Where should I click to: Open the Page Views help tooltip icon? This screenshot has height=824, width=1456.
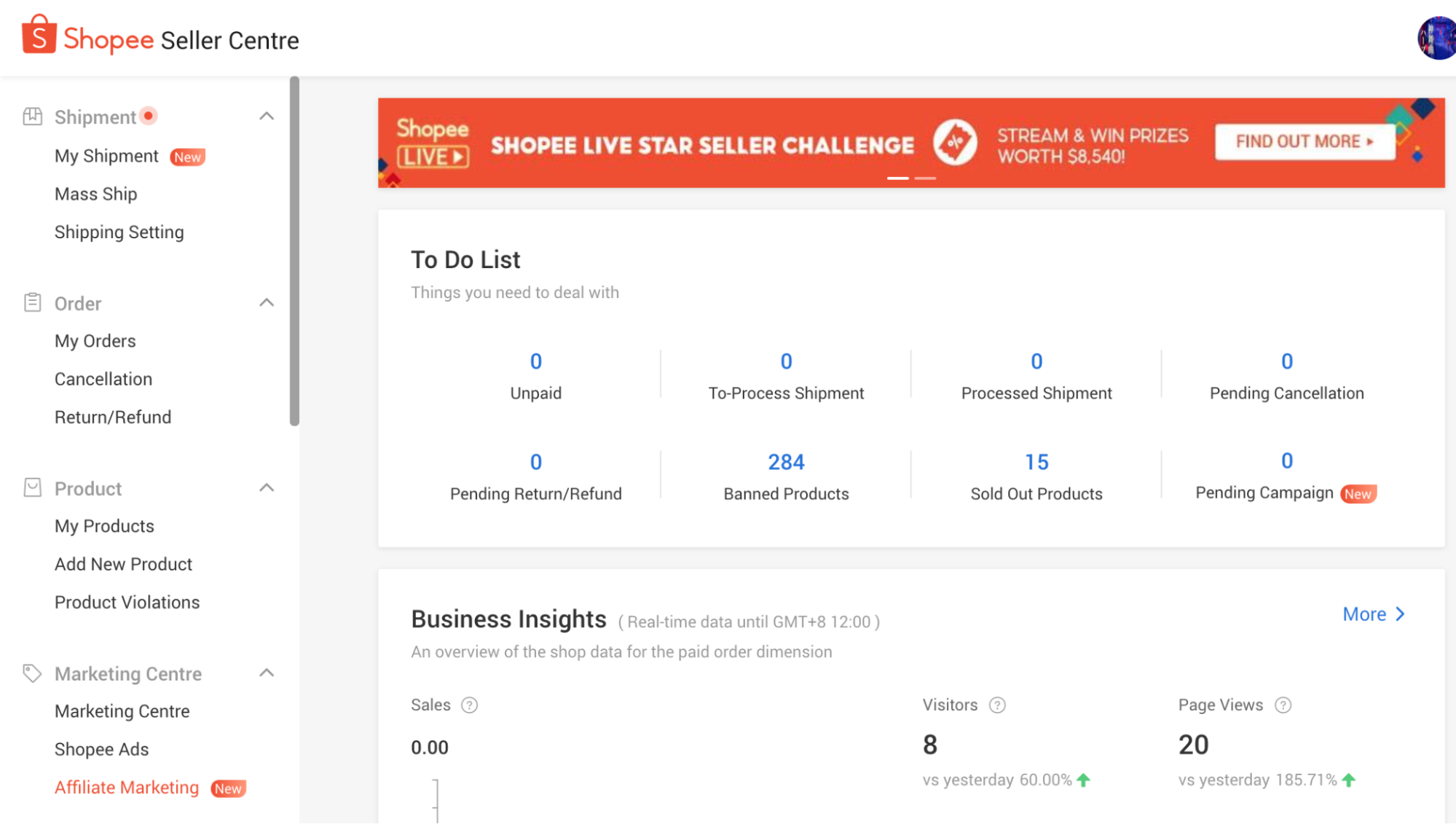[1283, 705]
